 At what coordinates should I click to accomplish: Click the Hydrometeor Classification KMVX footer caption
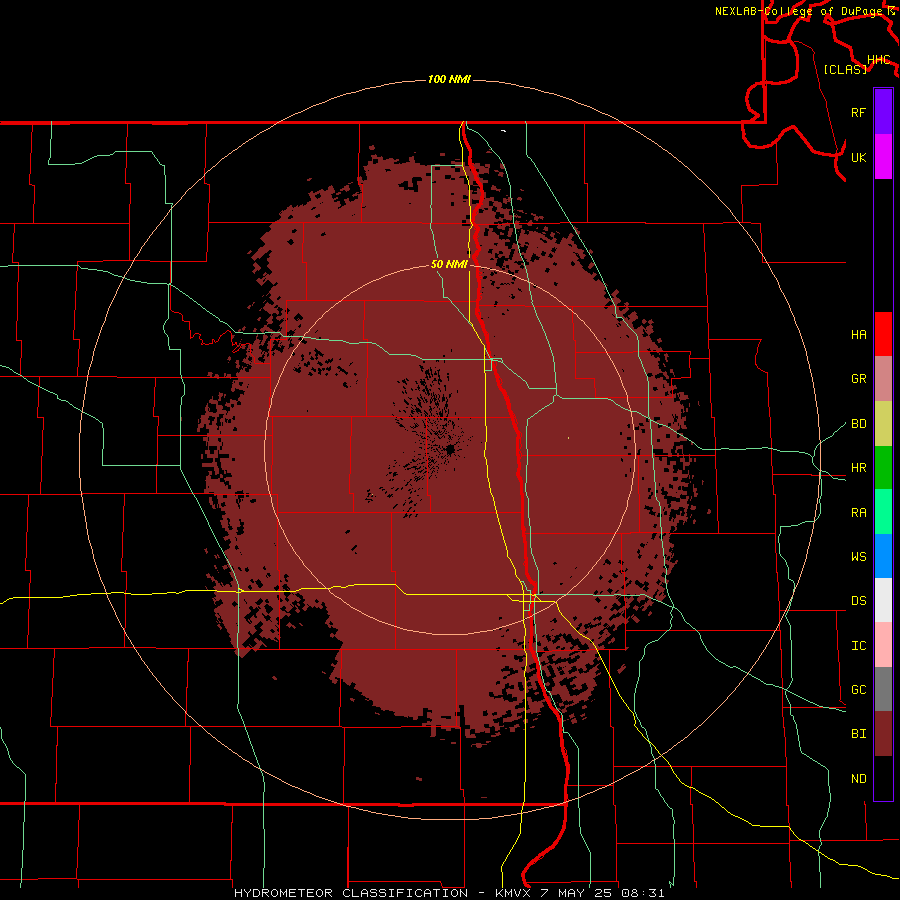(449, 893)
